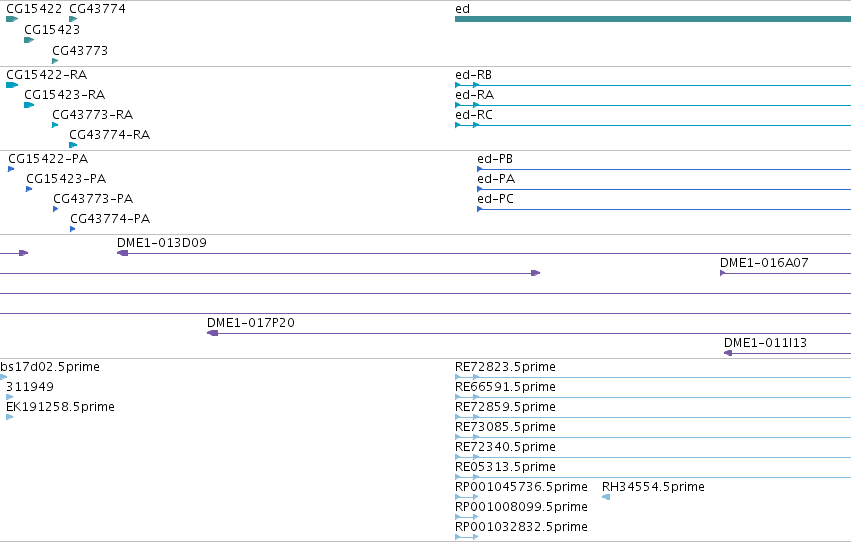Click the DME1-013D09 clone arrow end
The width and height of the screenshot is (851, 542).
click(x=123, y=253)
